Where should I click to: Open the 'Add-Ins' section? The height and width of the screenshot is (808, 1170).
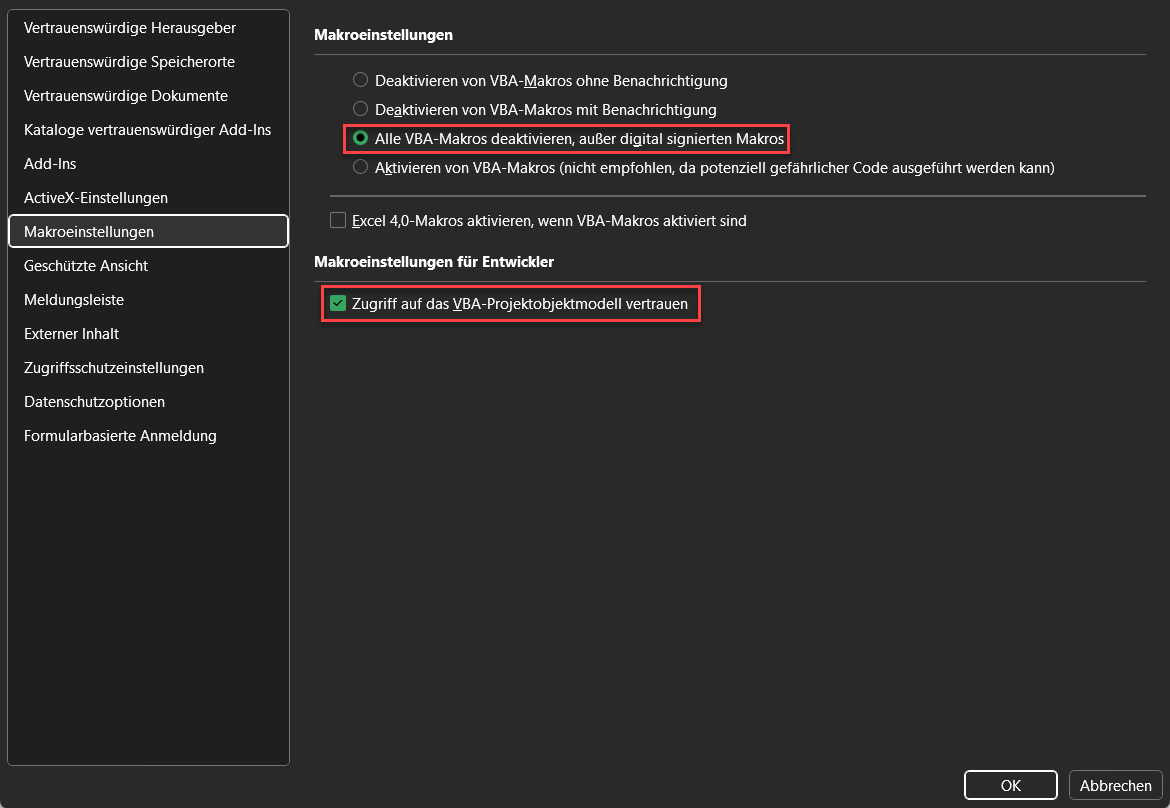click(148, 163)
